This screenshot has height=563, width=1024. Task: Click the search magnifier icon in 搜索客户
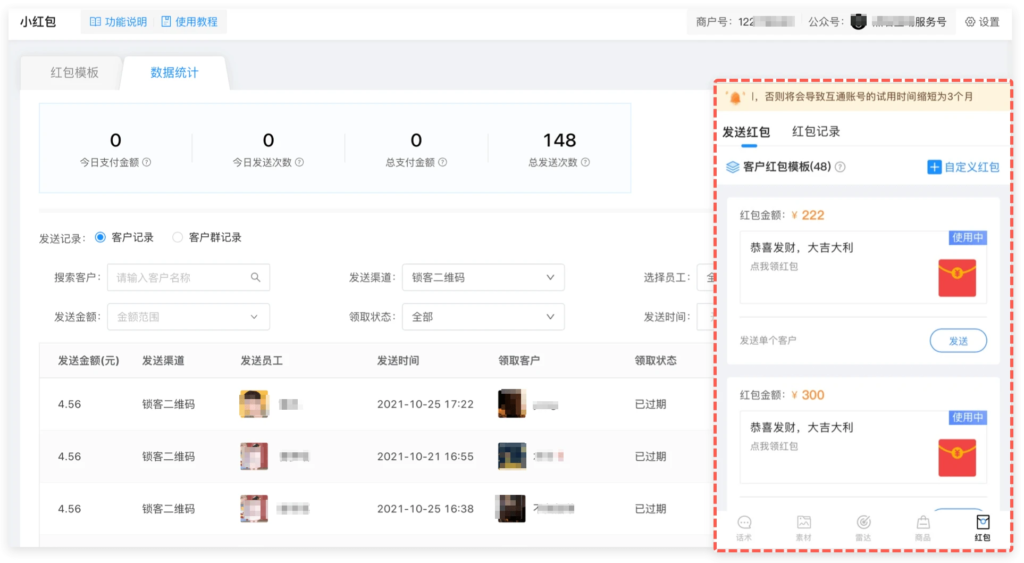pyautogui.click(x=255, y=278)
